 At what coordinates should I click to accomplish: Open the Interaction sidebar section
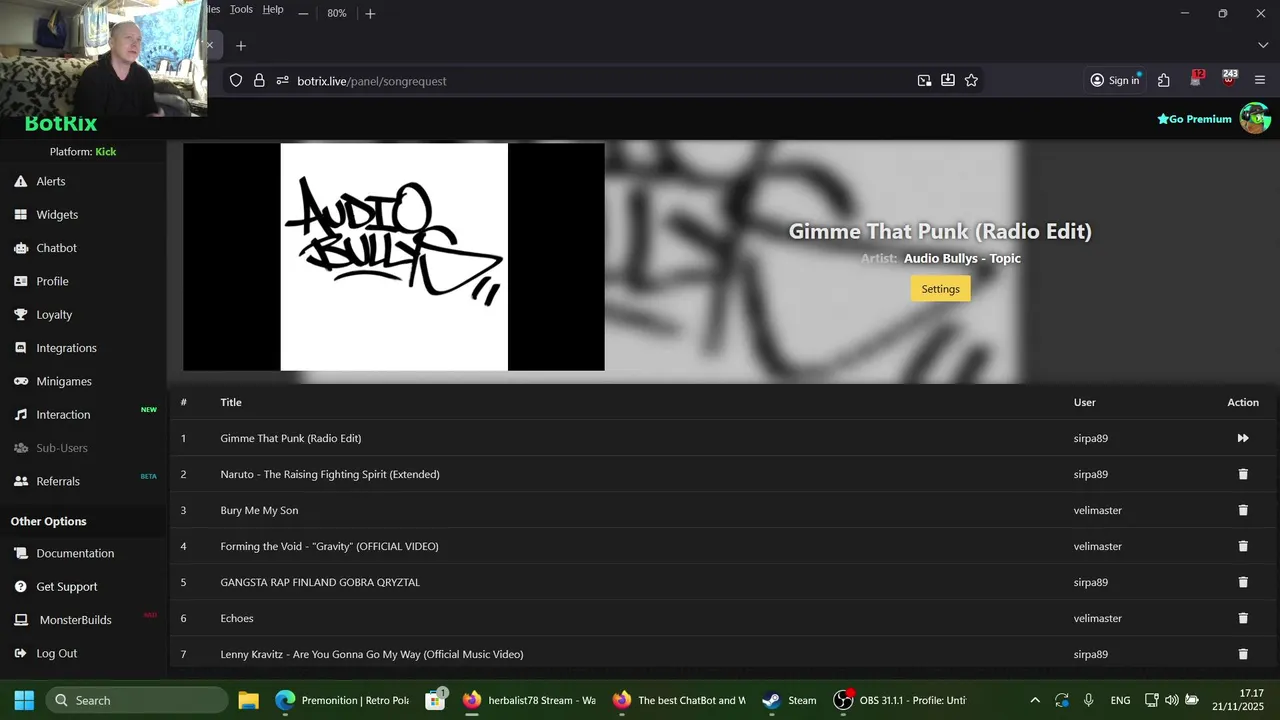(x=63, y=414)
